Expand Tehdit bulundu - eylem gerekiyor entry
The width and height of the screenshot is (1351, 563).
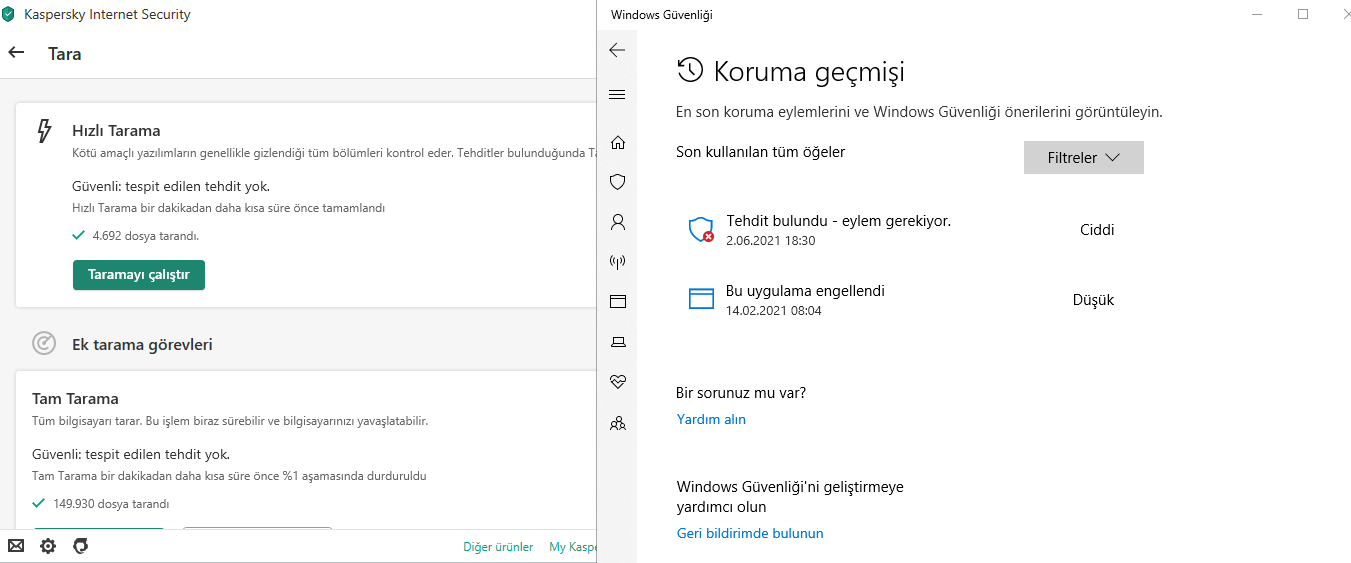coord(900,230)
